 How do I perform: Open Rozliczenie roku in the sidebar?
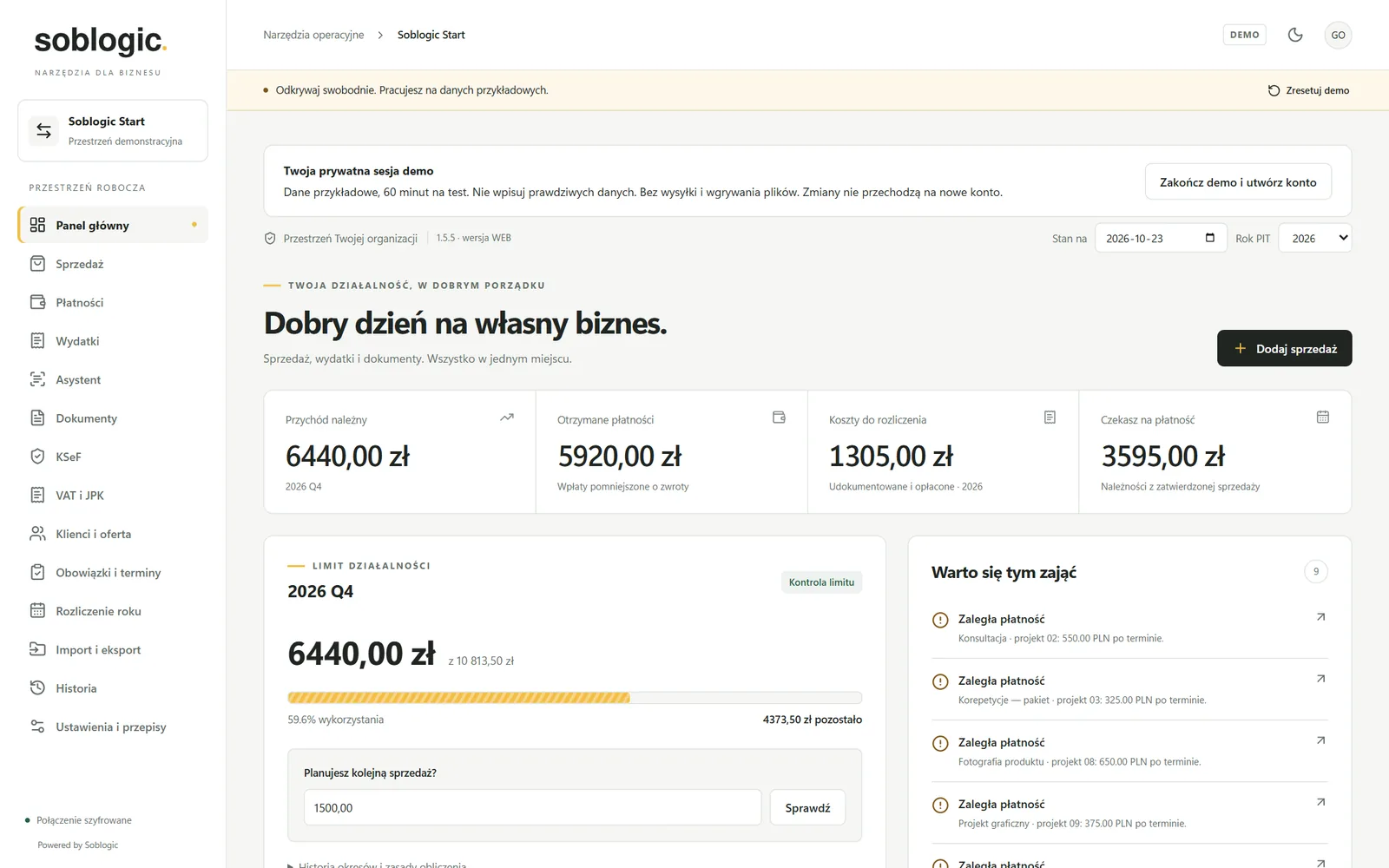tap(113, 611)
